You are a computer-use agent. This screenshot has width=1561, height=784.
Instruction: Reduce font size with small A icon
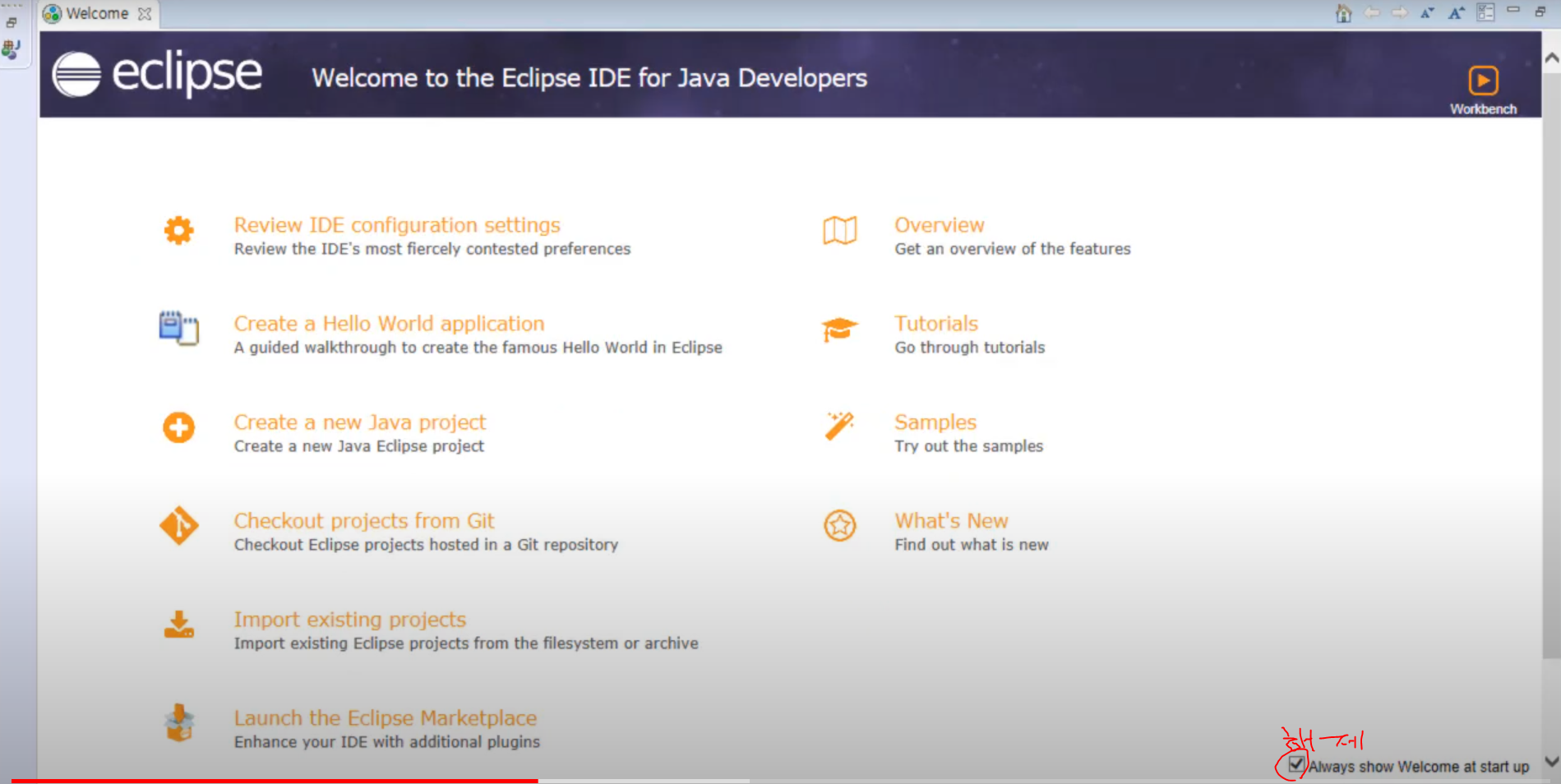(1428, 12)
